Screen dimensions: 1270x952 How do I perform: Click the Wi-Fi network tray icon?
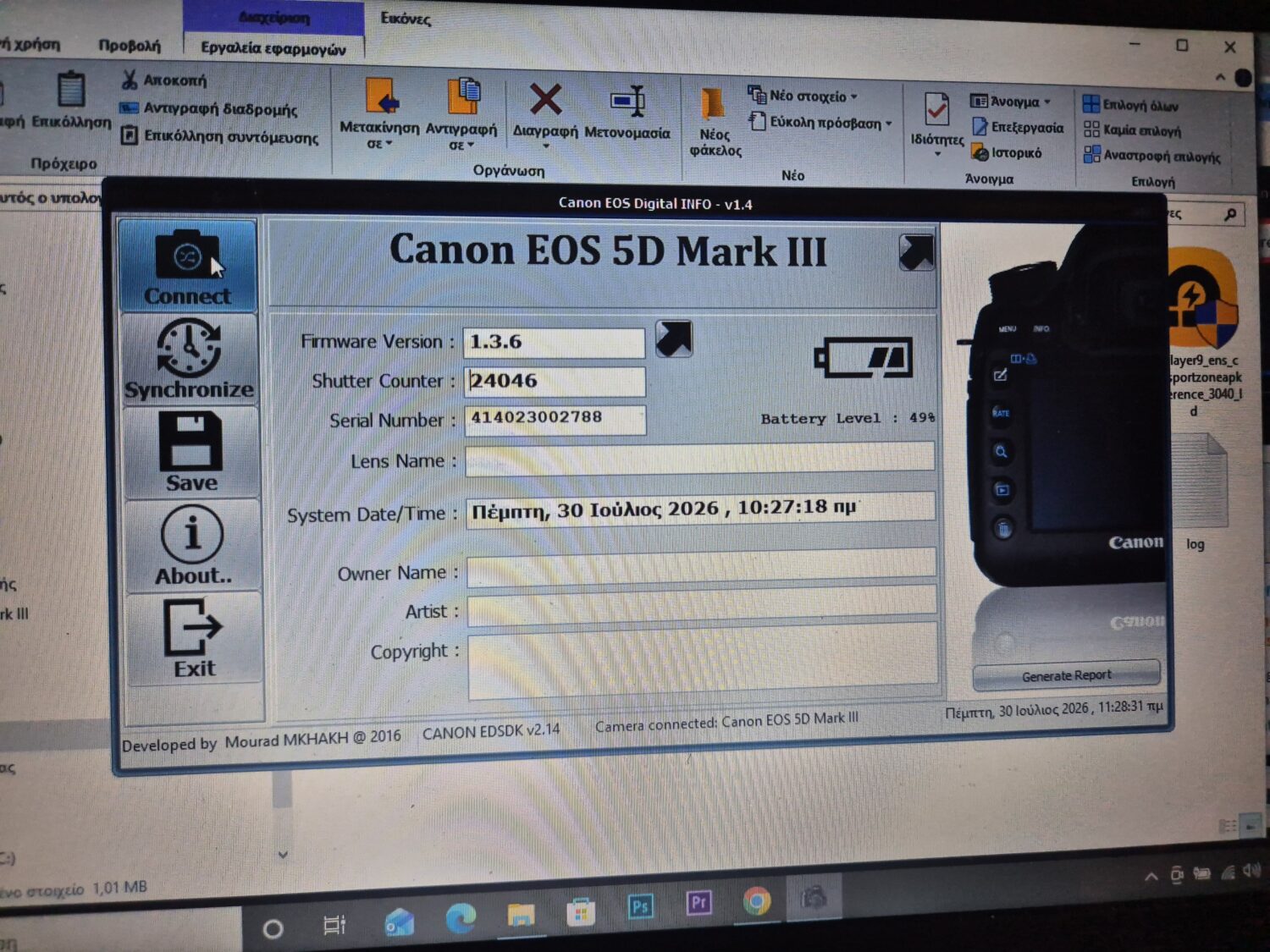coord(1227,872)
